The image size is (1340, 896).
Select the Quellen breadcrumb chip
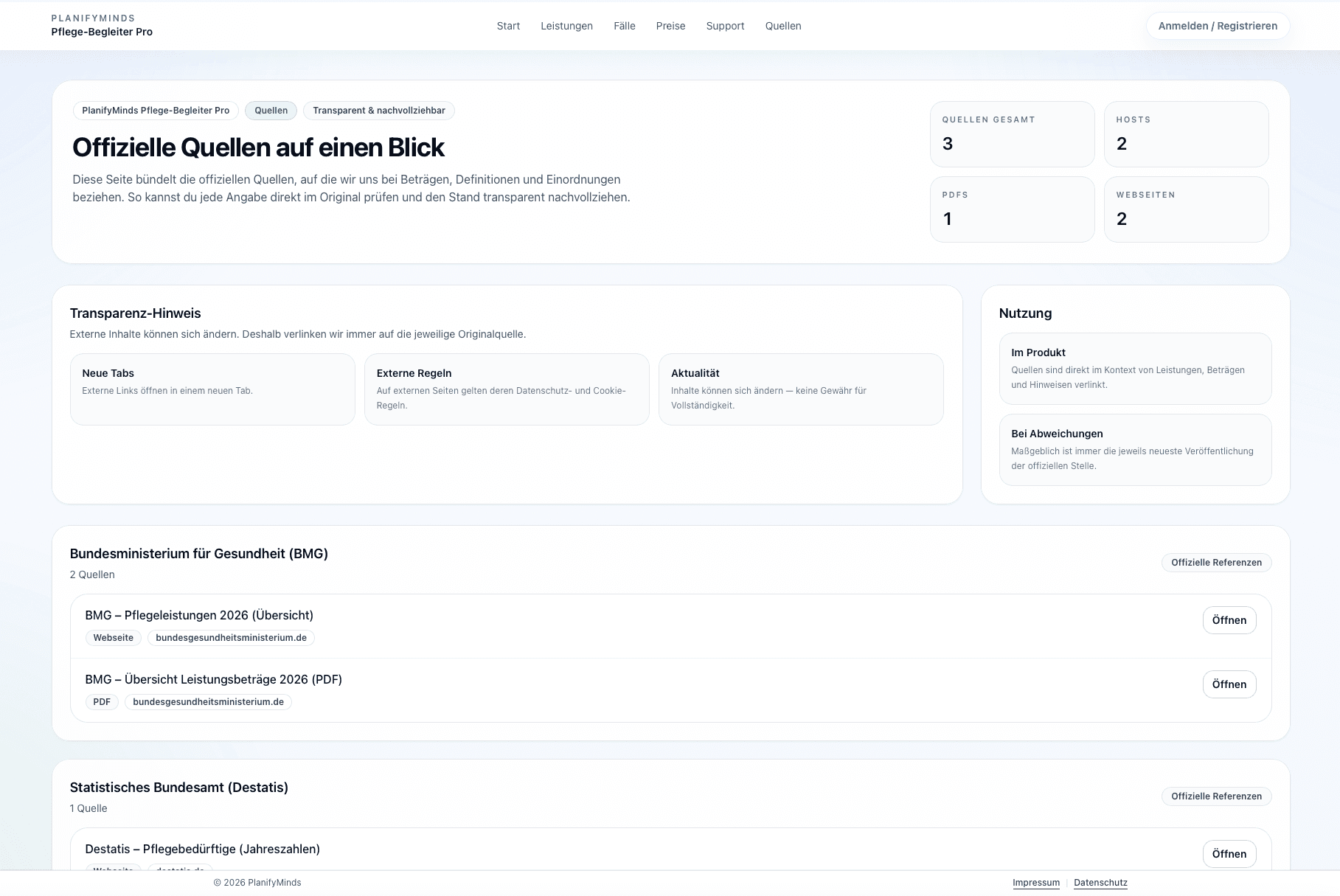[271, 111]
